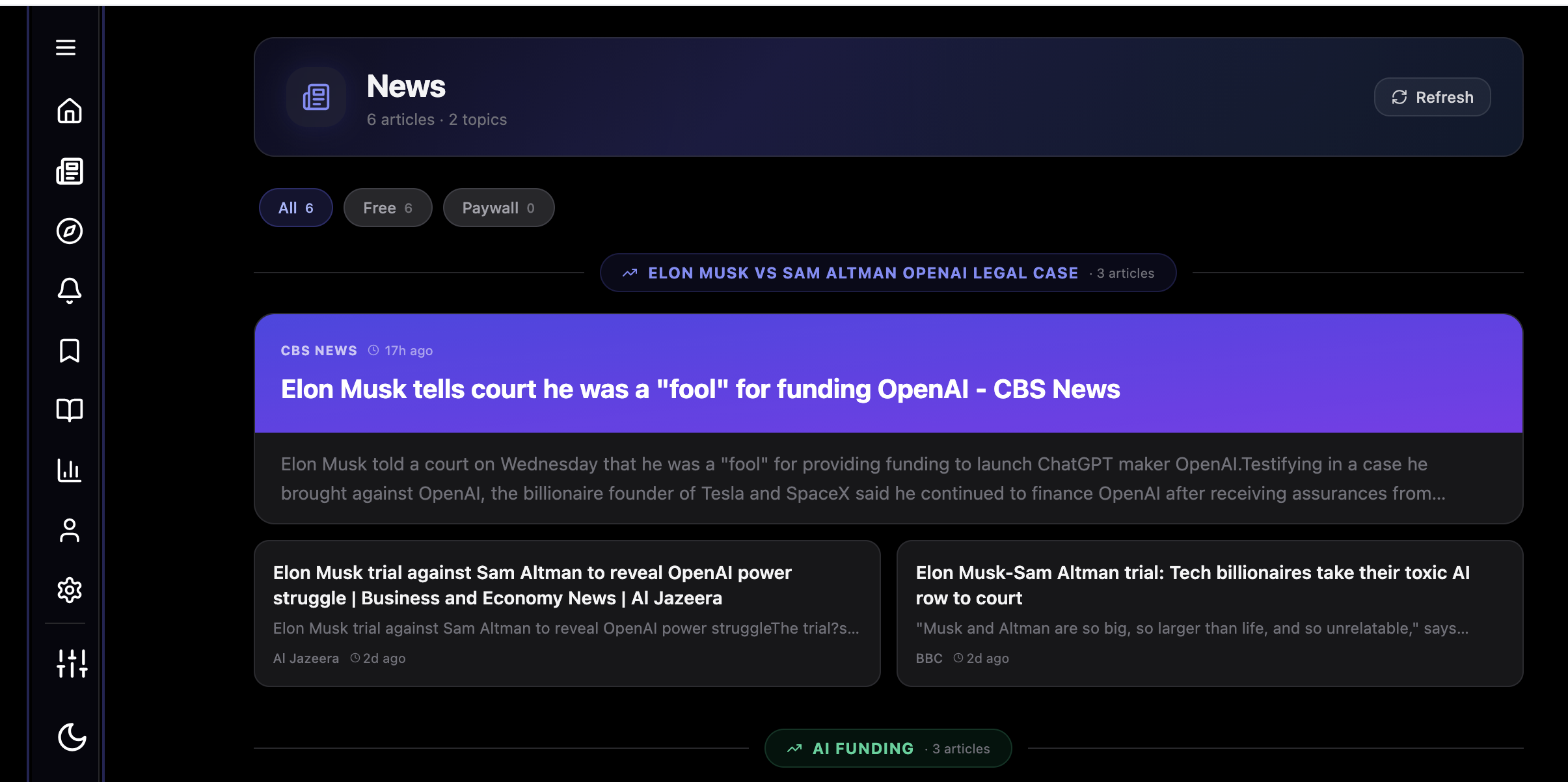Image resolution: width=1568 pixels, height=782 pixels.
Task: Select the Paywall filter tab
Action: pyautogui.click(x=498, y=208)
